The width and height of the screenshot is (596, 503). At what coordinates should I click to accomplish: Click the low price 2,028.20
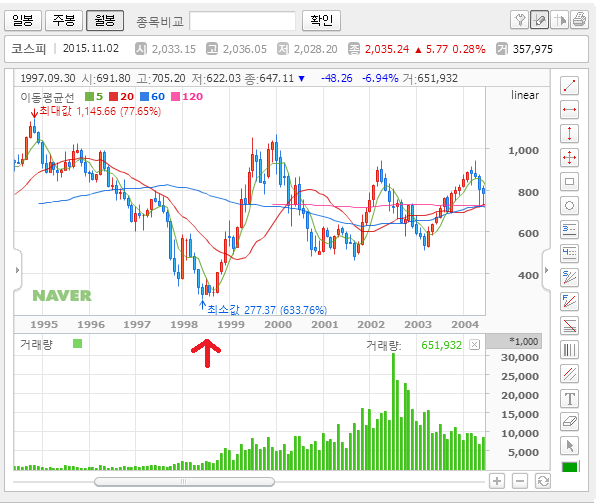pyautogui.click(x=315, y=49)
